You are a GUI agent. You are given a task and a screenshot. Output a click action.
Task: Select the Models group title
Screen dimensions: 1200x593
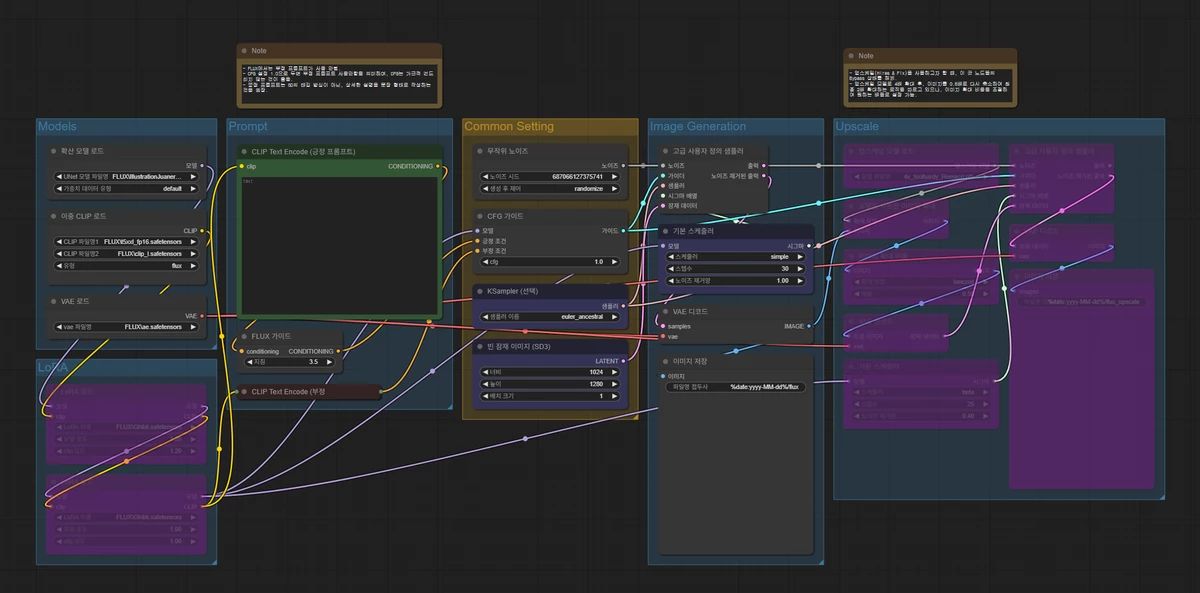point(57,126)
